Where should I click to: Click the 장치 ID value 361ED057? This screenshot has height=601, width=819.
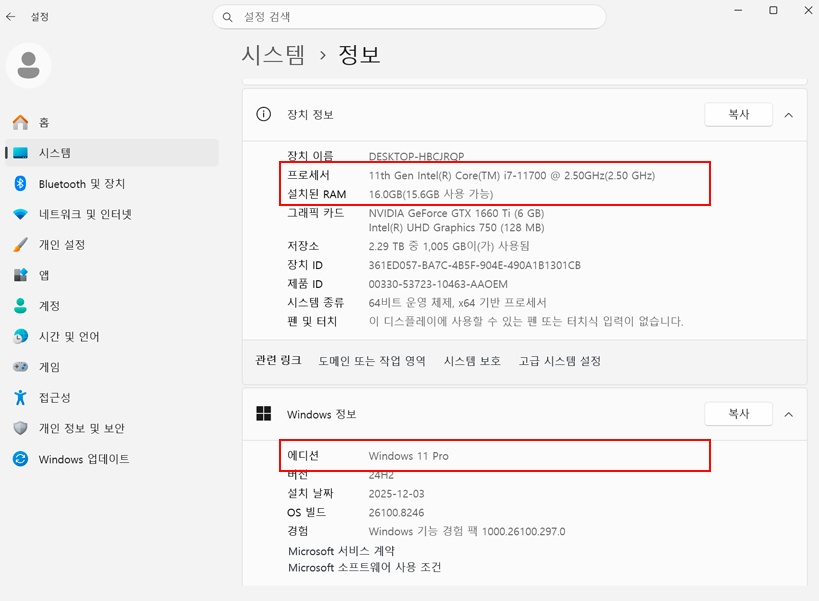pyautogui.click(x=474, y=265)
